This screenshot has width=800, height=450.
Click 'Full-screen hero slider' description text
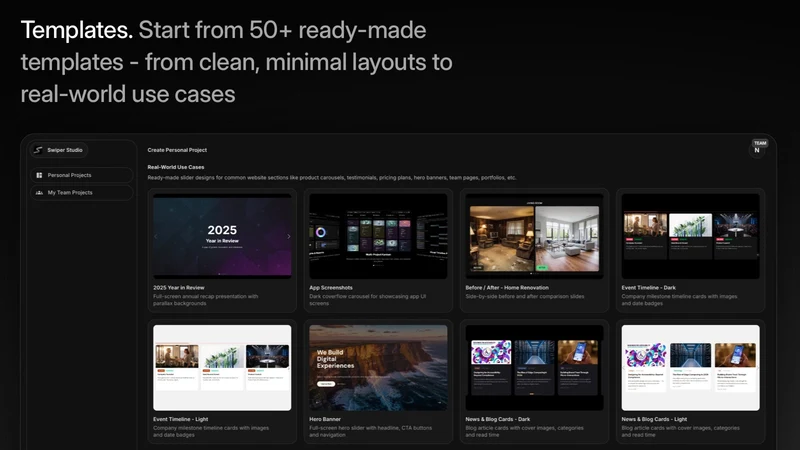[x=370, y=432]
